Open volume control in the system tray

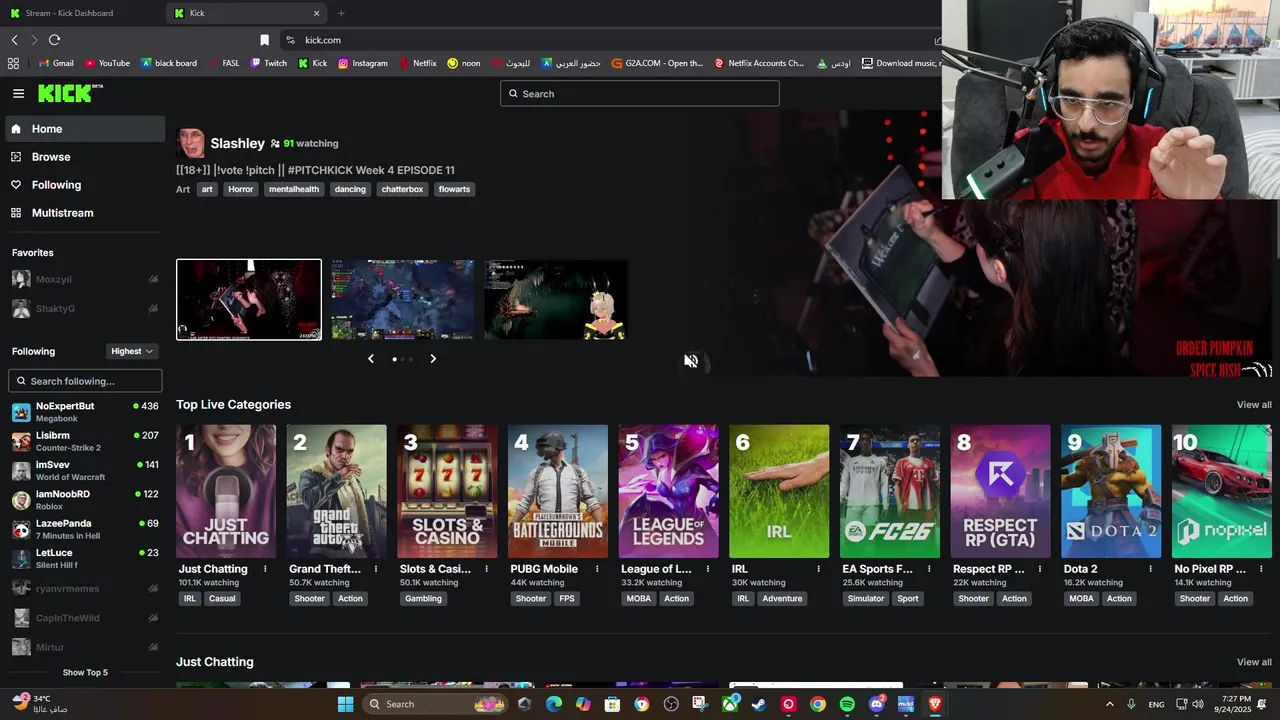[x=1197, y=704]
